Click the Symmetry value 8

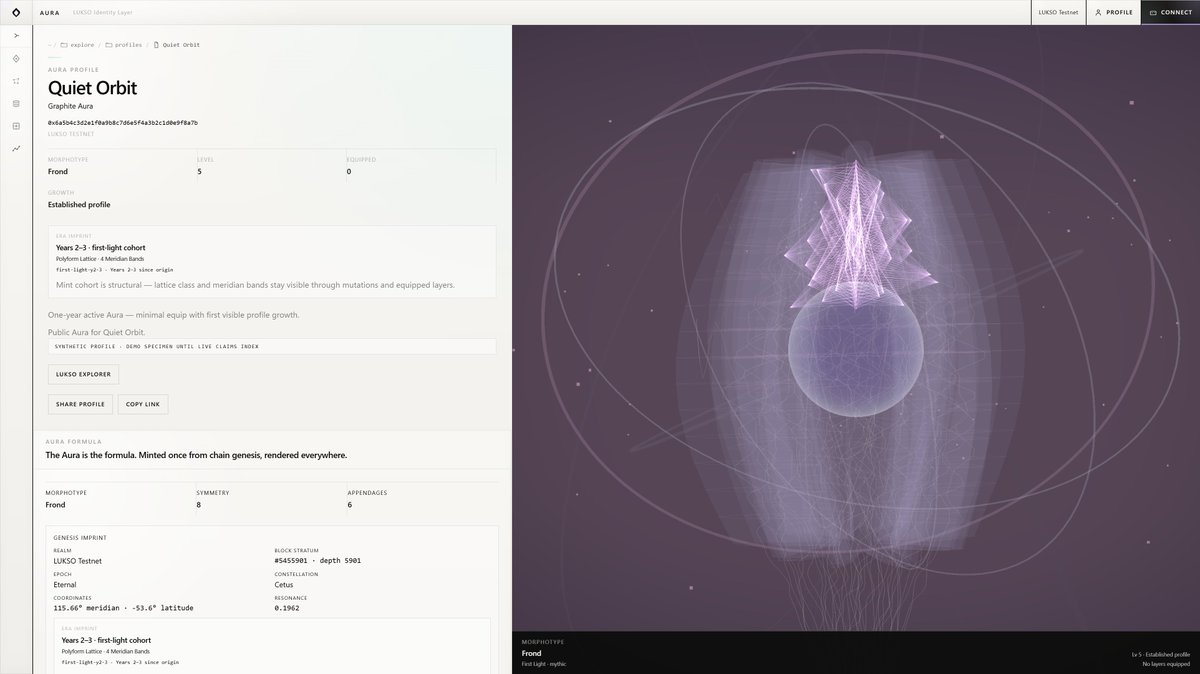(199, 505)
